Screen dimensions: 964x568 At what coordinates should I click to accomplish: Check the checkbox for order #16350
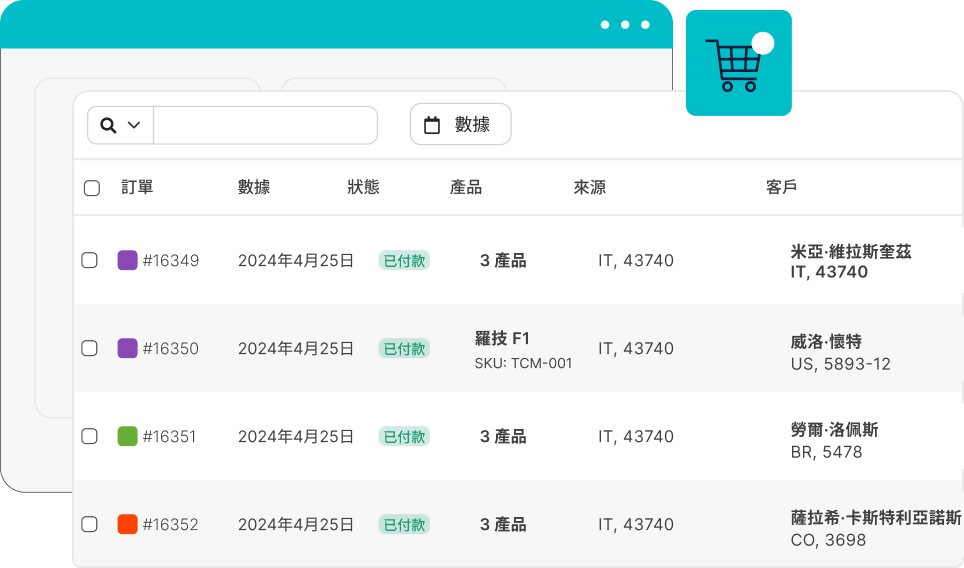point(89,348)
